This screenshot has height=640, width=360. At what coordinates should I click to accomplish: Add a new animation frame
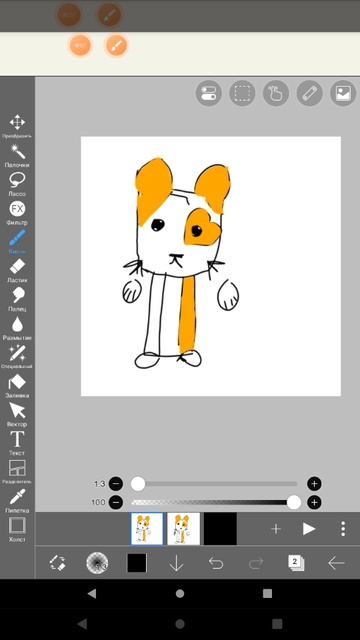click(x=276, y=529)
